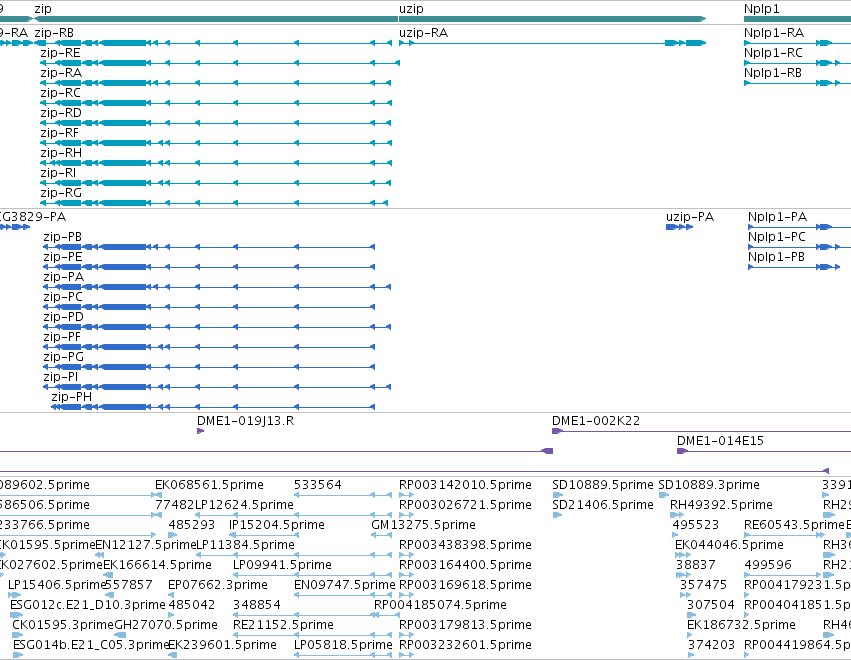The height and width of the screenshot is (660, 851).
Task: Select EST SD21406.5prime
Action: [x=602, y=505]
